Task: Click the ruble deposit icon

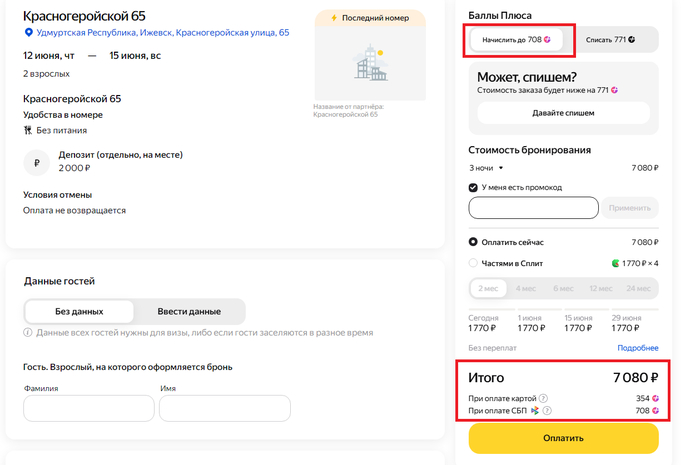Action: click(x=37, y=162)
